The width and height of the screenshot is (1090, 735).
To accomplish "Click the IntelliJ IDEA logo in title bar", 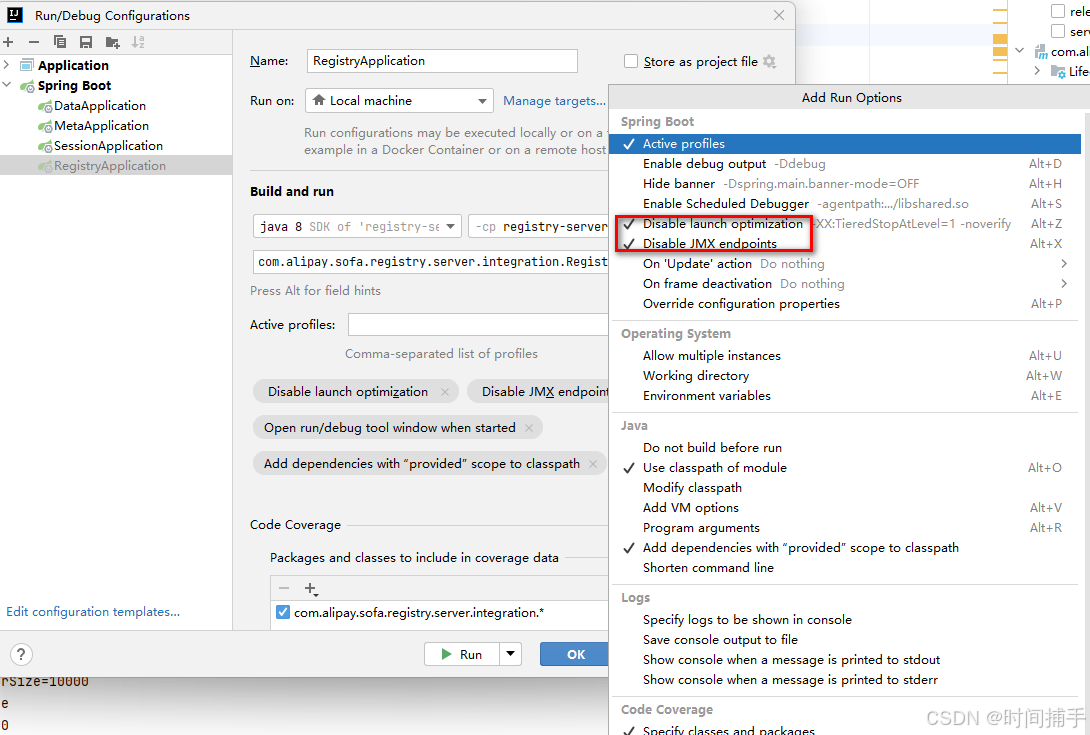I will click(x=14, y=15).
